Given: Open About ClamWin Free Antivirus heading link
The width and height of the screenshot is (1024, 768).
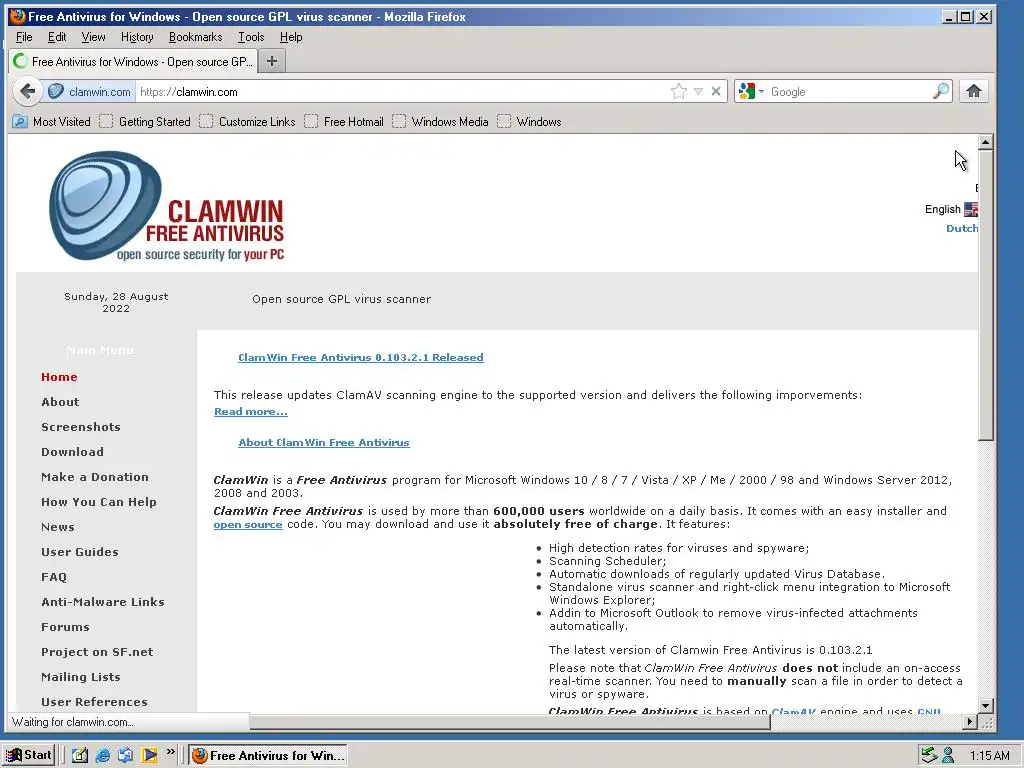Looking at the screenshot, I should (324, 442).
